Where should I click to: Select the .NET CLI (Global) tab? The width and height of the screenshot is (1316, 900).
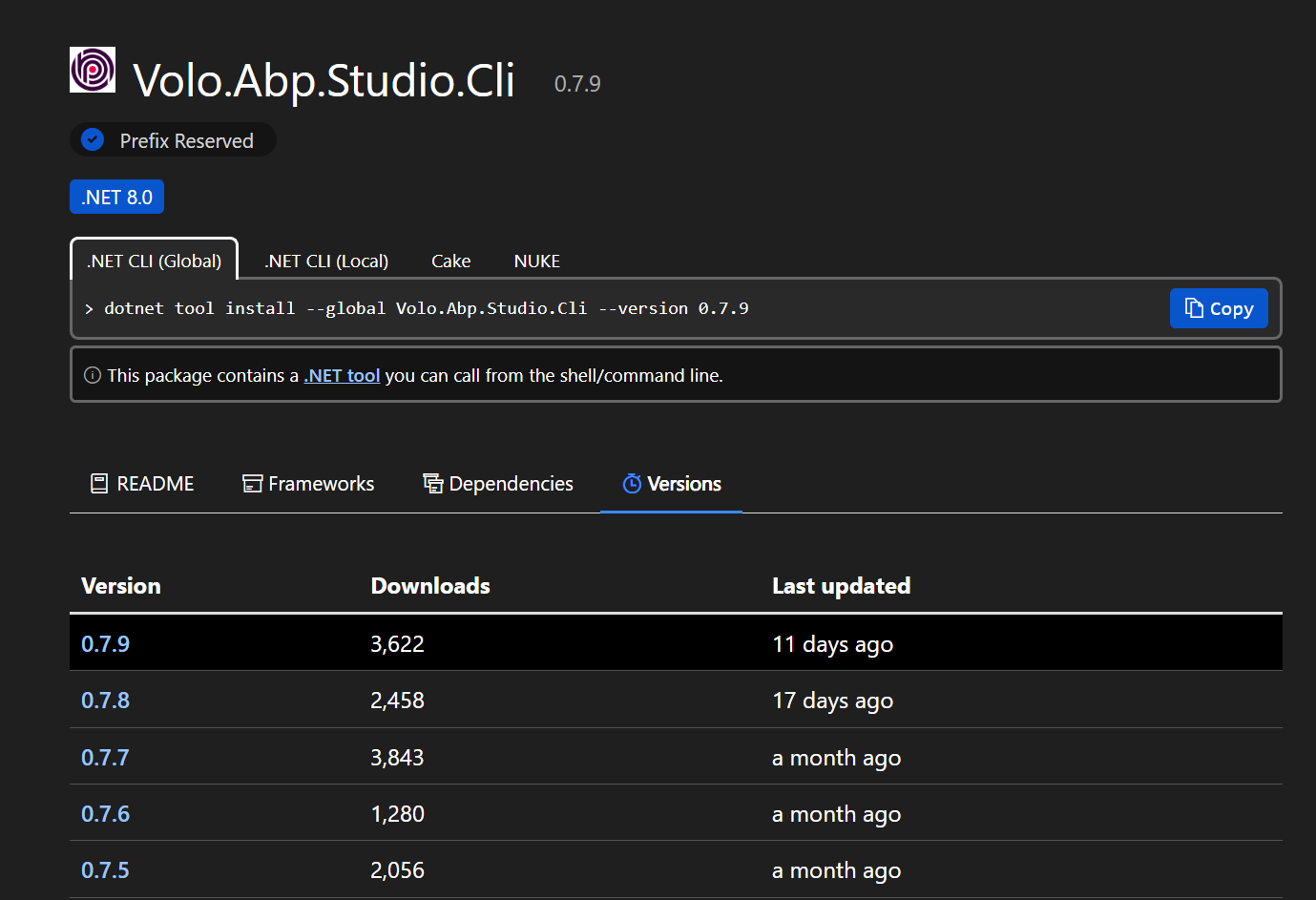tap(155, 261)
